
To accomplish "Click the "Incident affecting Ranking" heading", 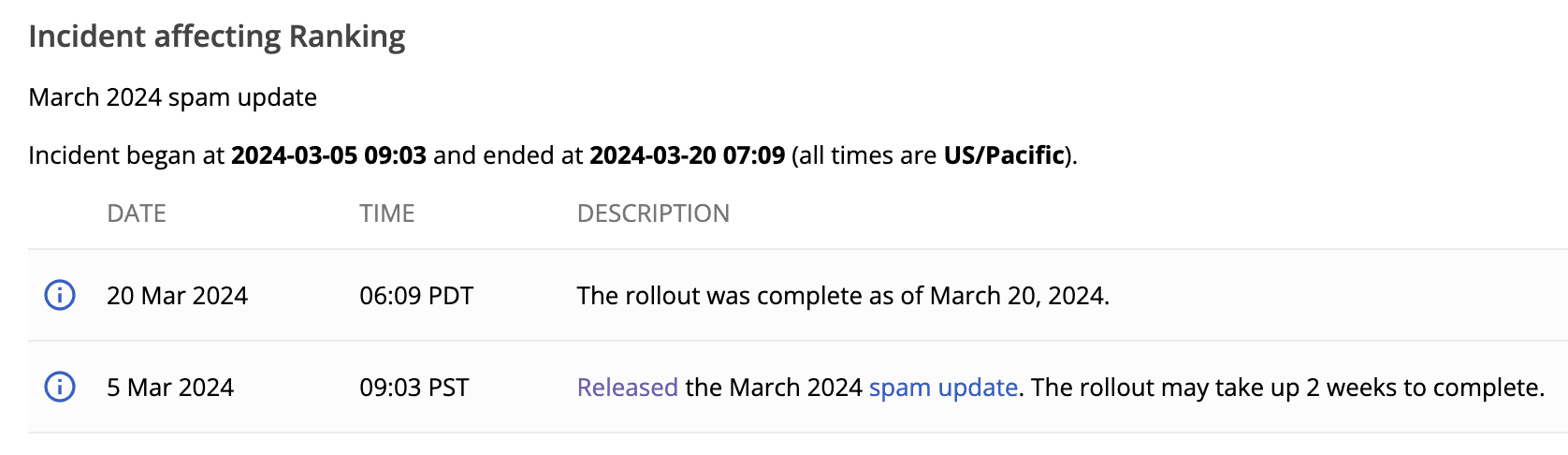I will click(x=217, y=37).
